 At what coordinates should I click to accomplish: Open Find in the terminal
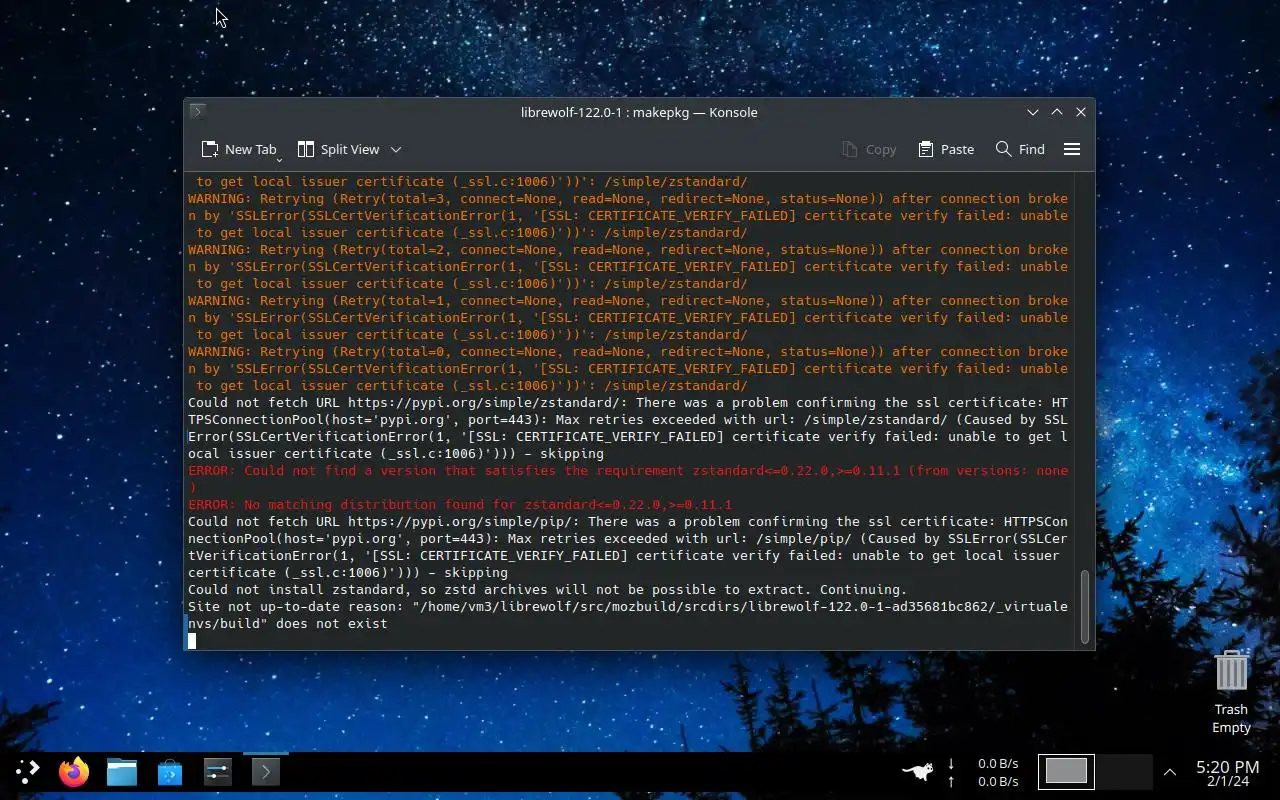point(1020,149)
